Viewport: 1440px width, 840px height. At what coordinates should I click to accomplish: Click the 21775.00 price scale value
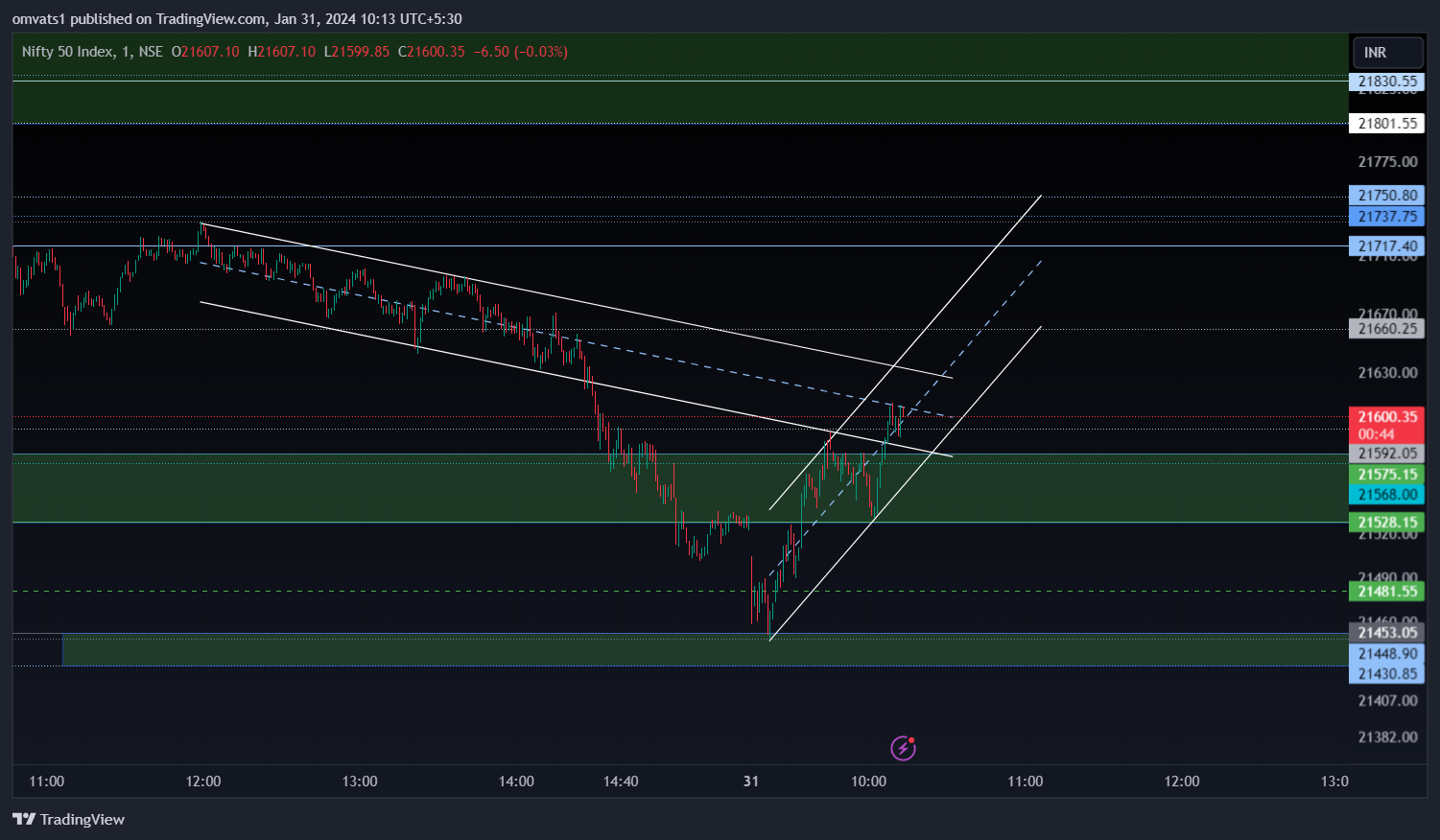[x=1387, y=162]
